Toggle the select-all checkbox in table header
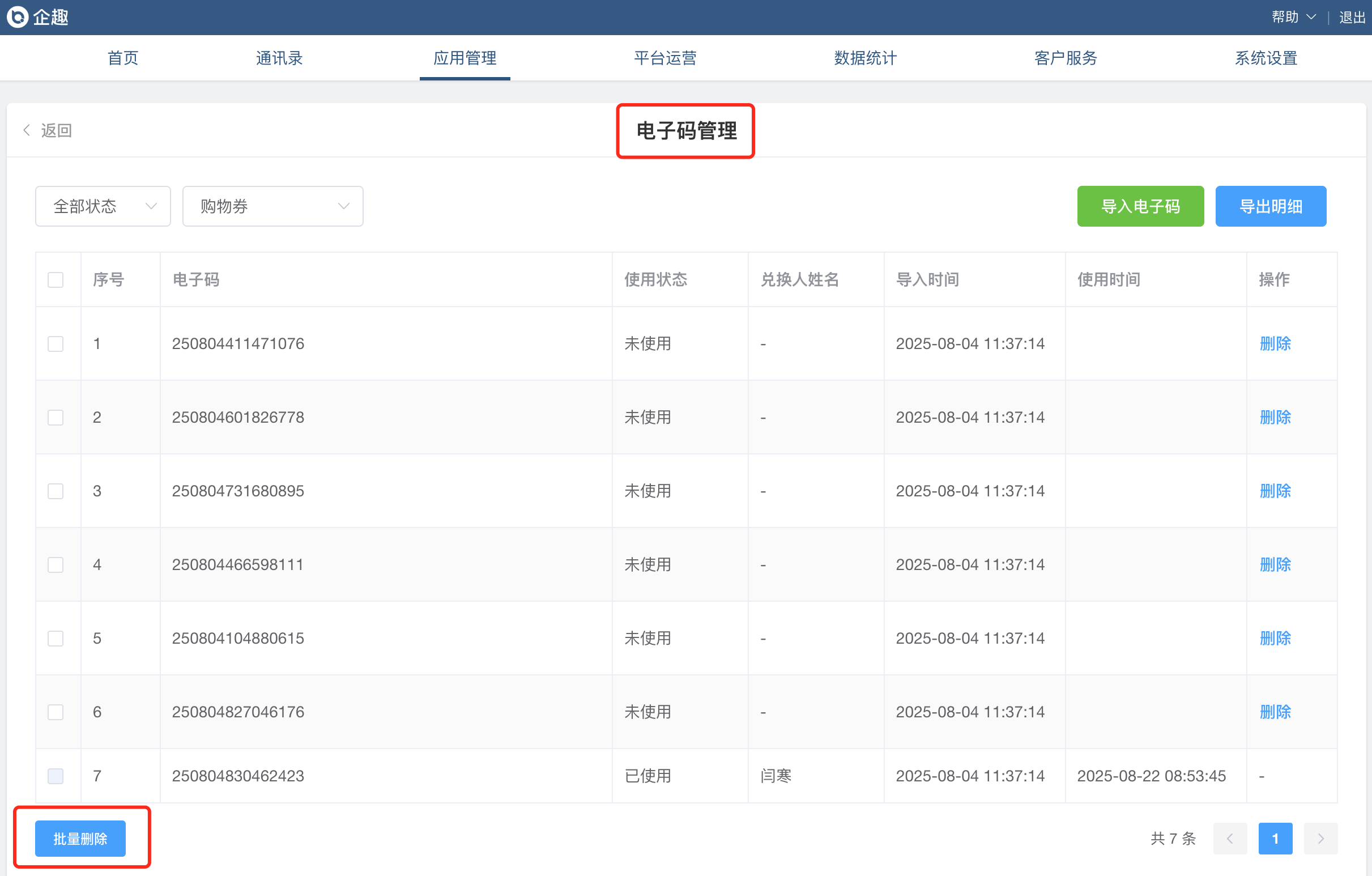This screenshot has width=1372, height=876. coord(56,280)
